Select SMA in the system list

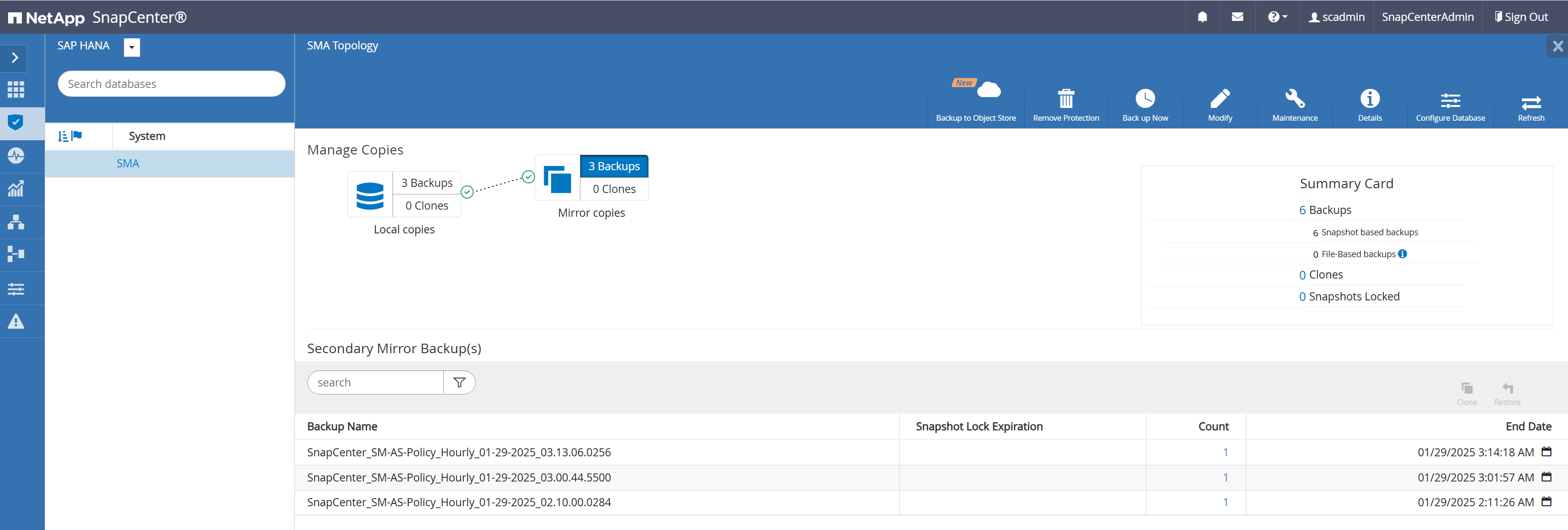128,164
